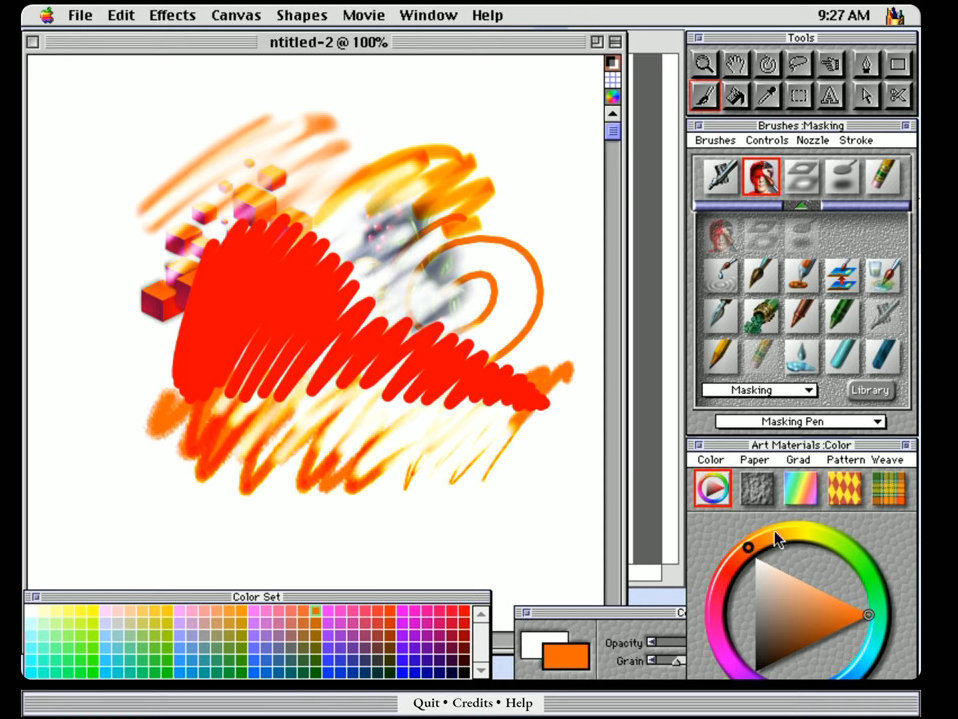Select the Brush tool in Tools palette

704,95
